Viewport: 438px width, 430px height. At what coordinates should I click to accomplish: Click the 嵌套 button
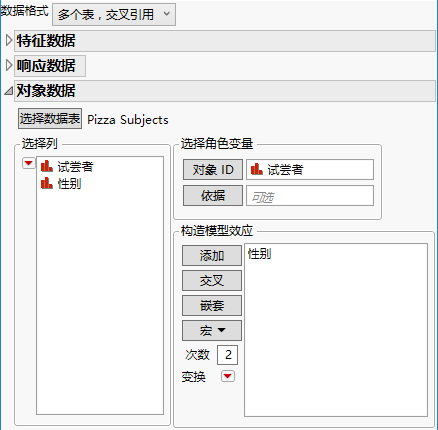click(x=212, y=305)
